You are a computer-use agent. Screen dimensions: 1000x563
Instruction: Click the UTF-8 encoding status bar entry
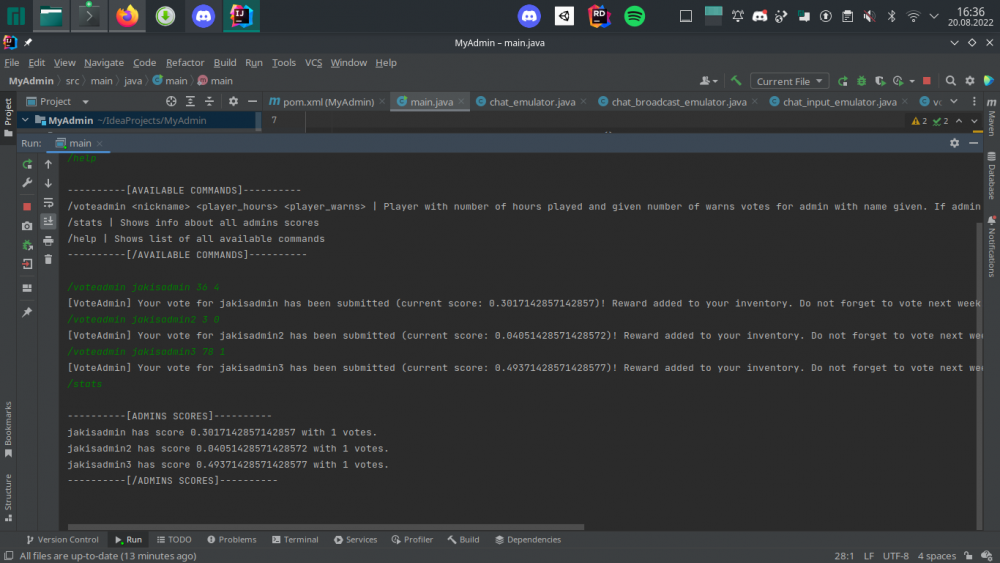pyautogui.click(x=895, y=556)
